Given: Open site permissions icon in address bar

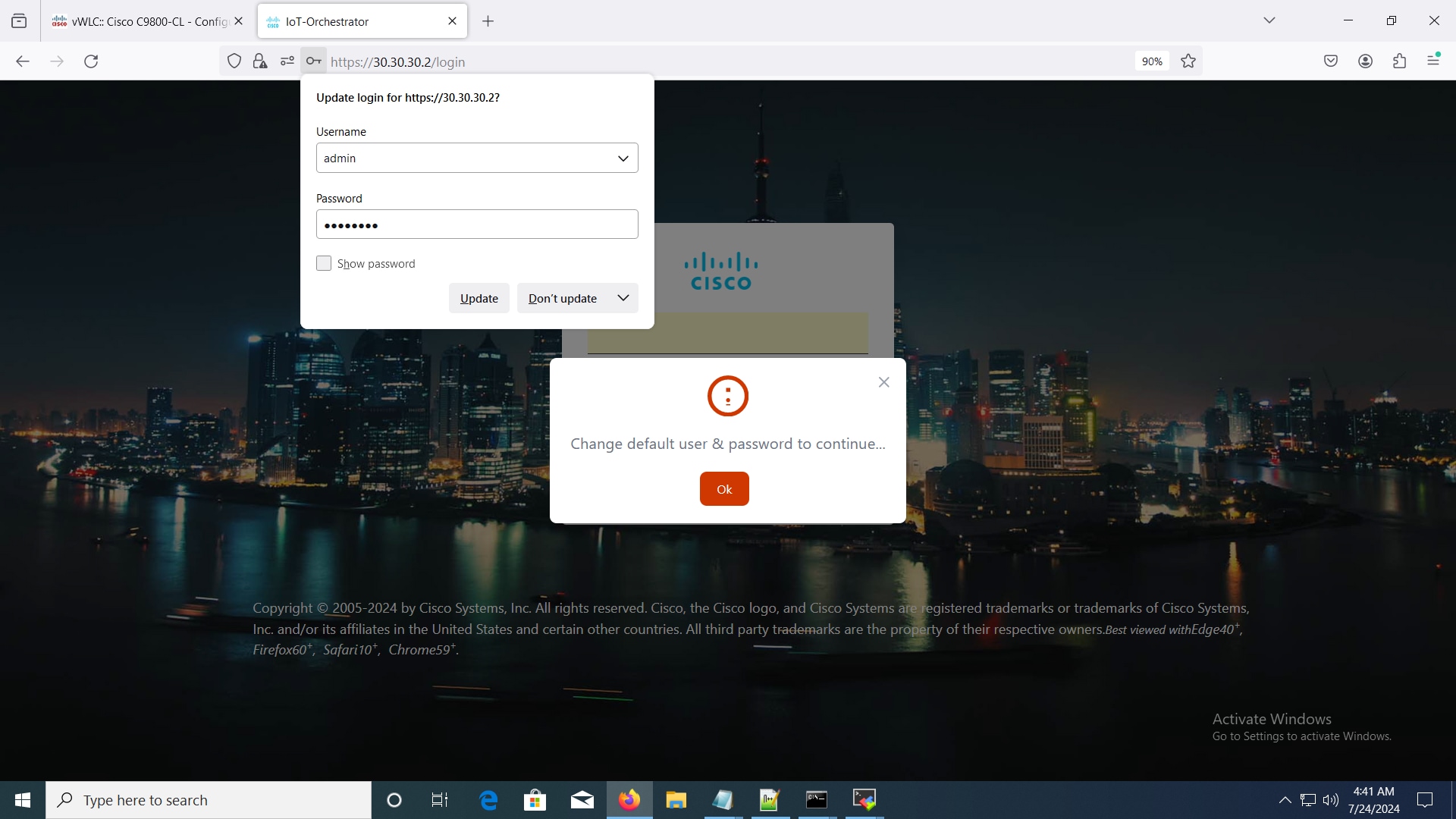Looking at the screenshot, I should [287, 61].
